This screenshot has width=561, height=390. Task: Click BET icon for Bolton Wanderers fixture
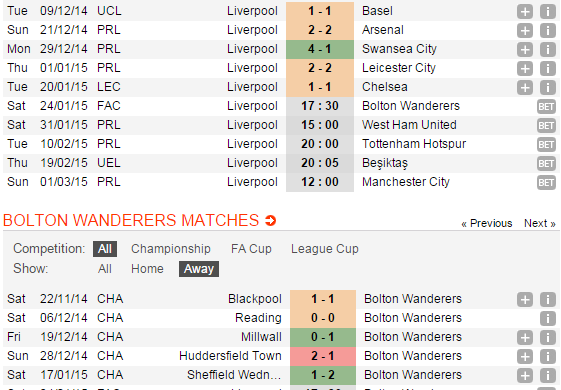tap(546, 107)
